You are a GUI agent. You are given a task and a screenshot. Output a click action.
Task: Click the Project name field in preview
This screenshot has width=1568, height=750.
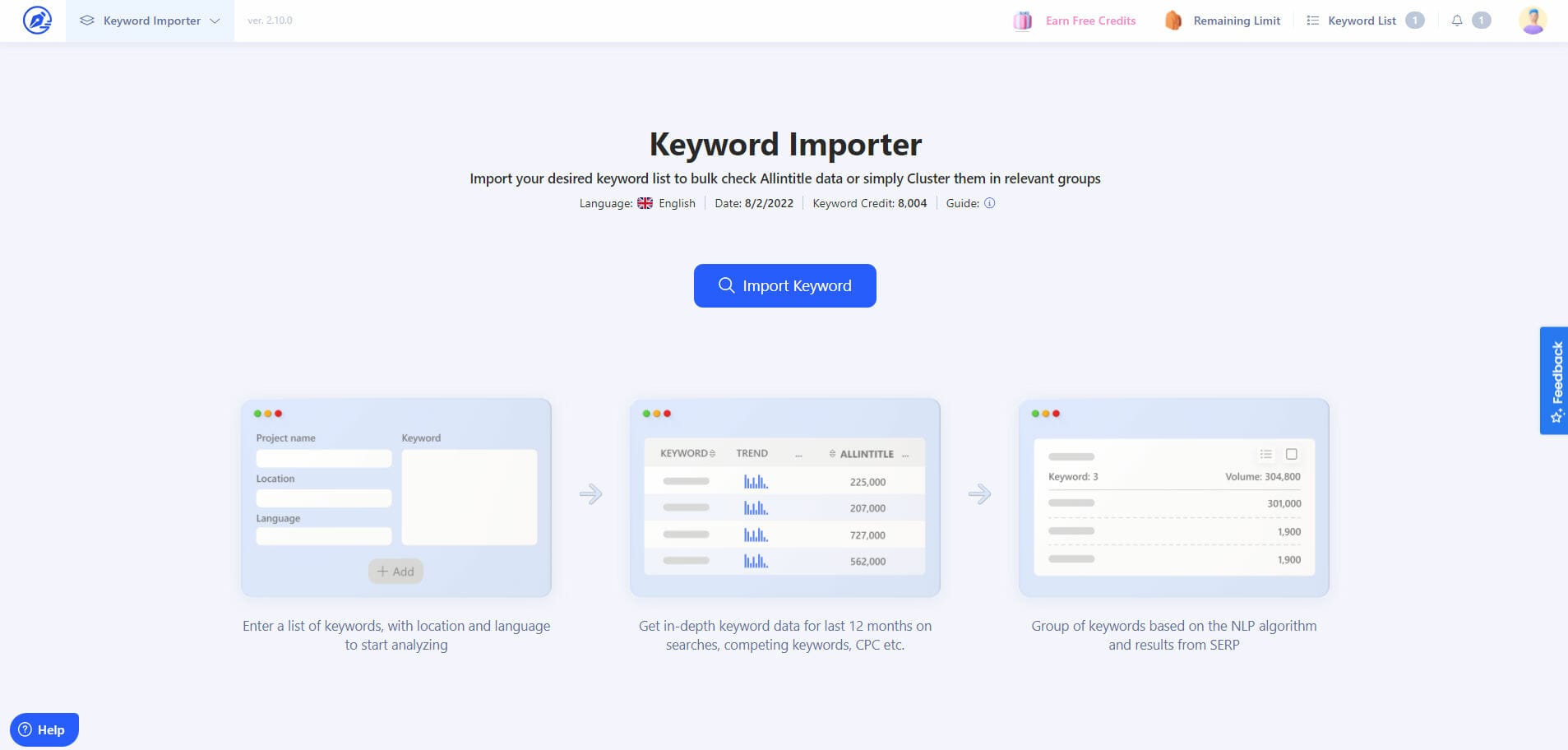click(323, 459)
